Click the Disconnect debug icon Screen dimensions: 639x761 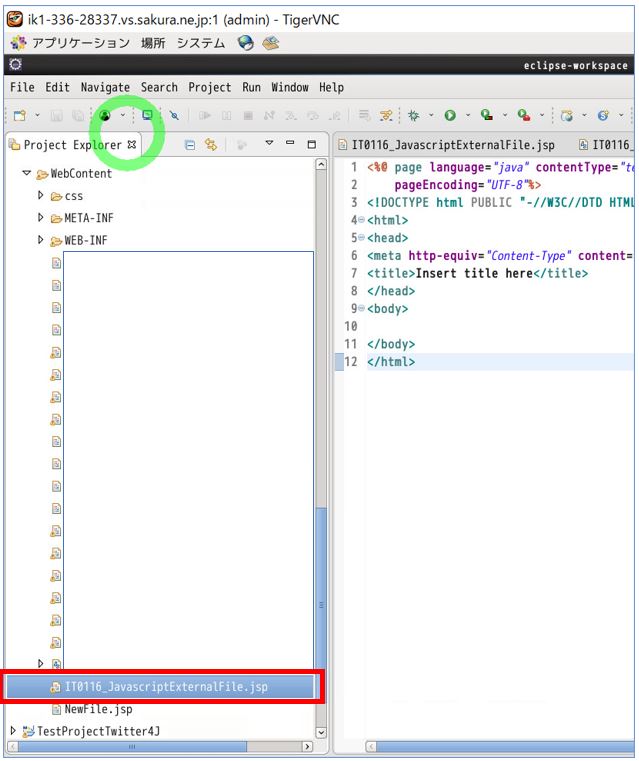coord(269,116)
